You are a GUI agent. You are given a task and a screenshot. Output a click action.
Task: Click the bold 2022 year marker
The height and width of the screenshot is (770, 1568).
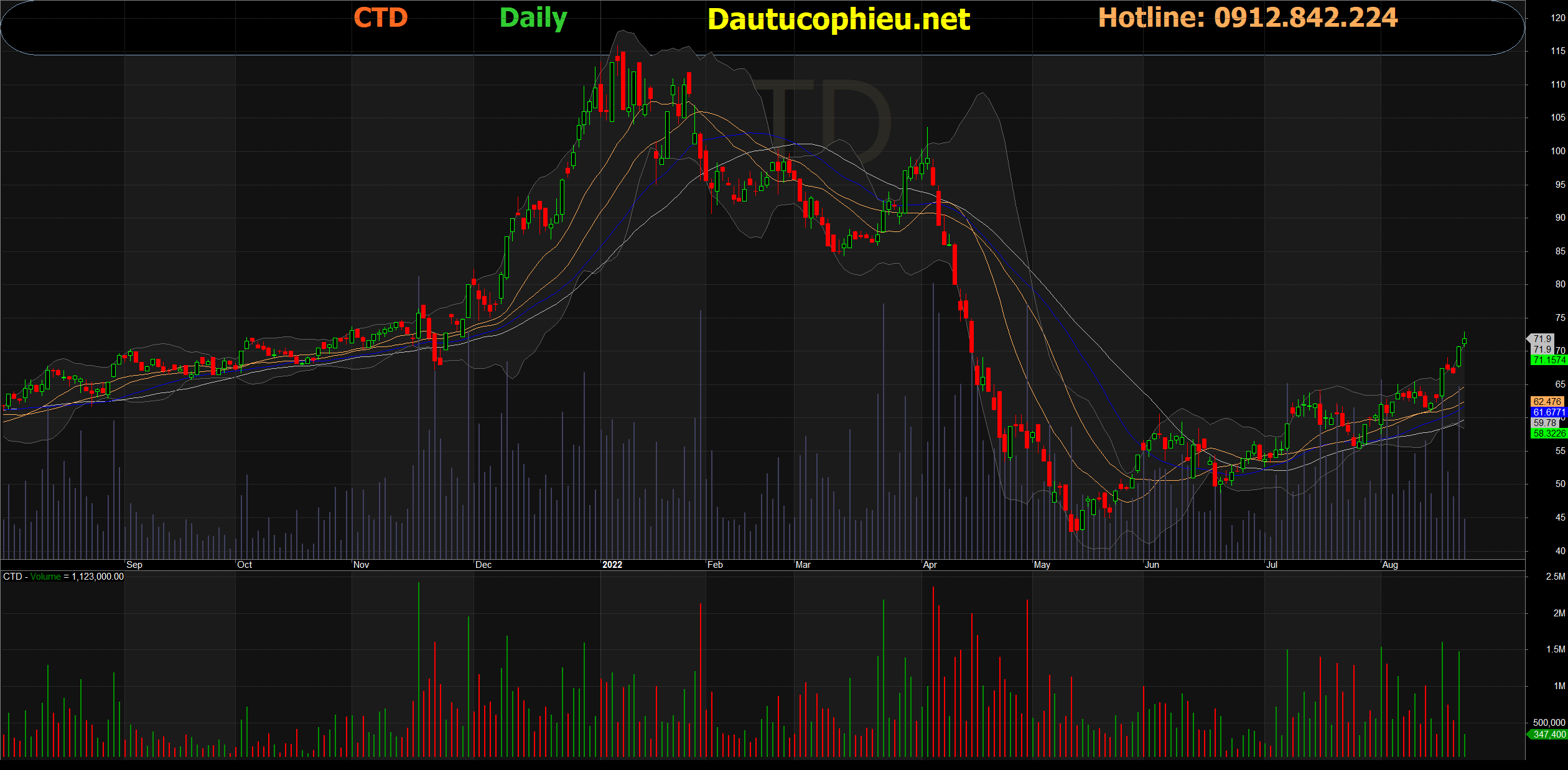click(x=612, y=565)
